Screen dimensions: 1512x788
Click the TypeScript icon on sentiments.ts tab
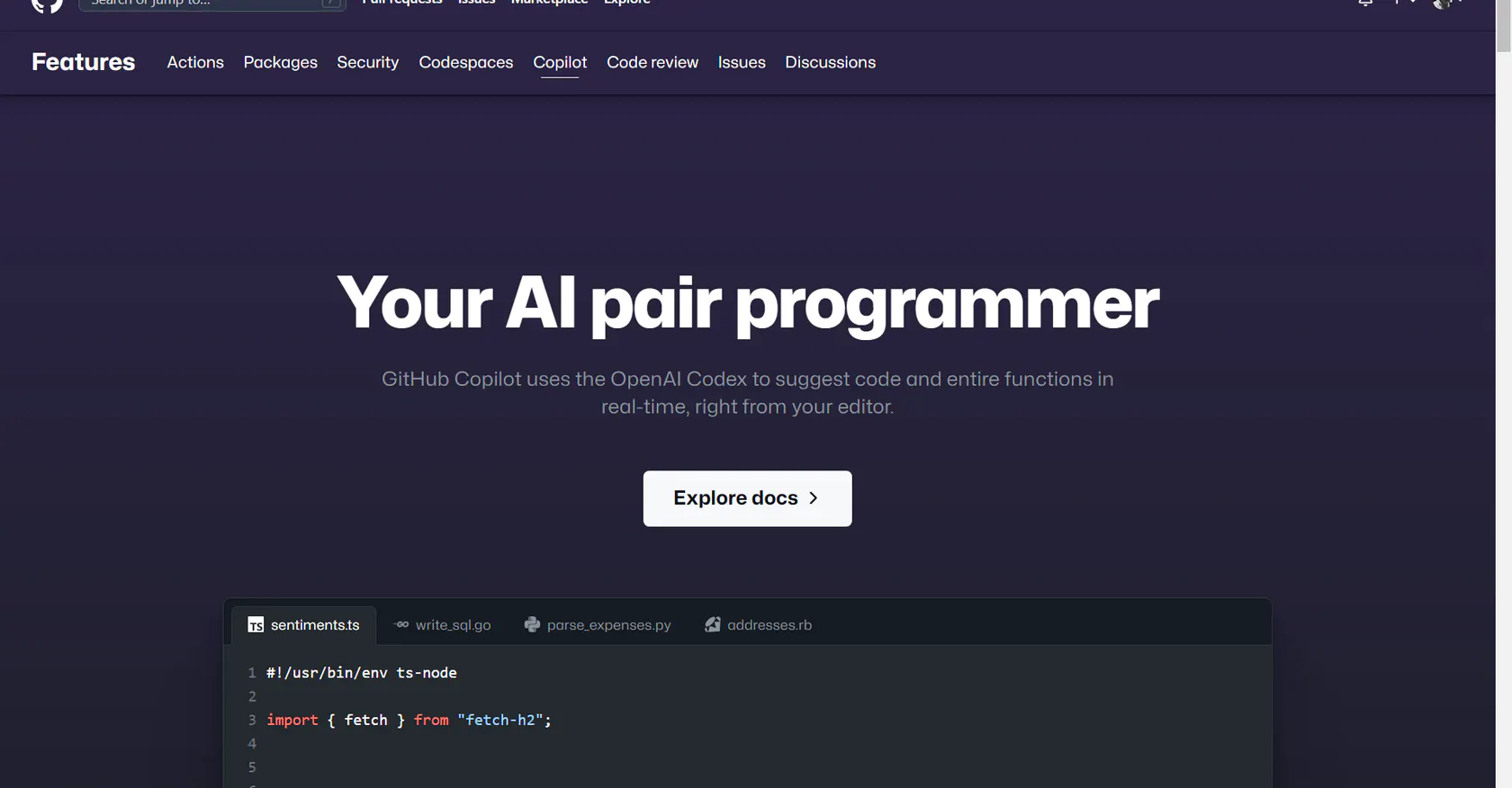point(256,625)
